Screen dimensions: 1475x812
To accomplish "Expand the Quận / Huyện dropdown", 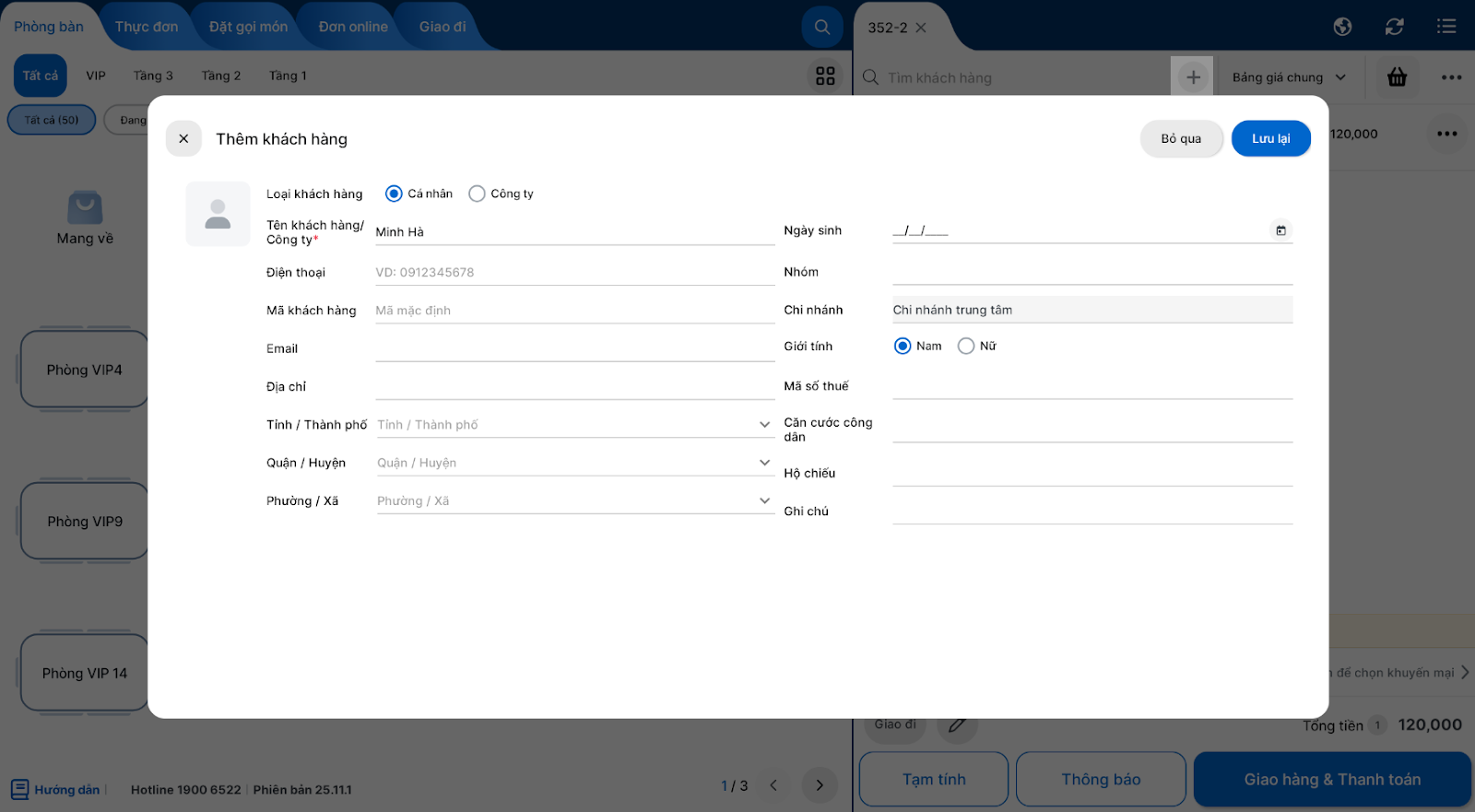I will 764,463.
